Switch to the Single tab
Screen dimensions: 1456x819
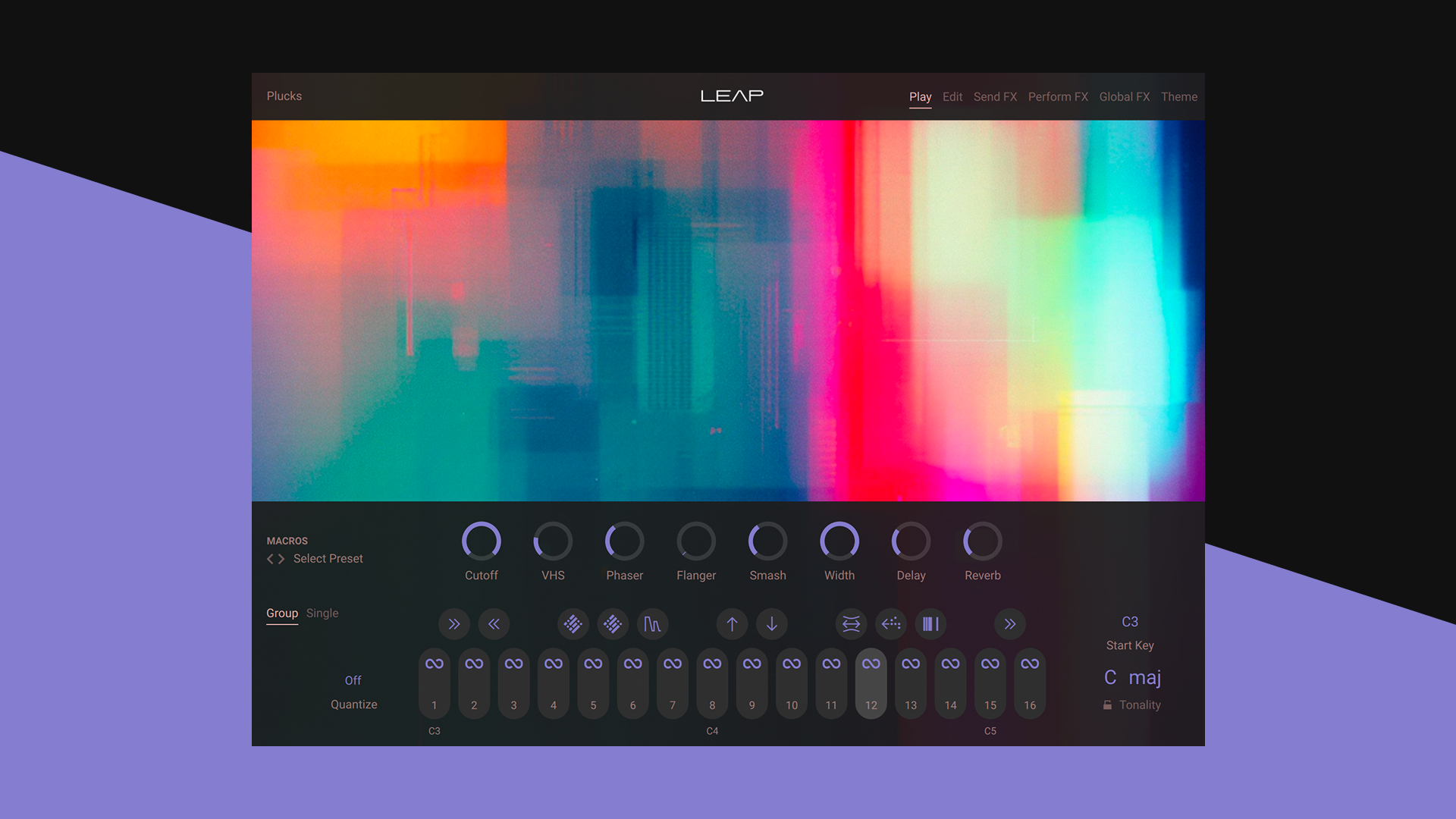322,613
